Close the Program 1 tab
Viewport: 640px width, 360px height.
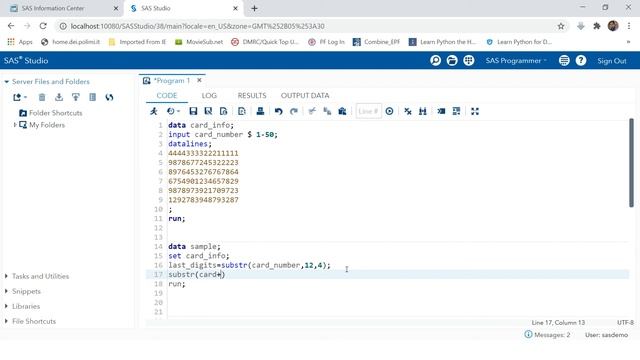point(199,80)
